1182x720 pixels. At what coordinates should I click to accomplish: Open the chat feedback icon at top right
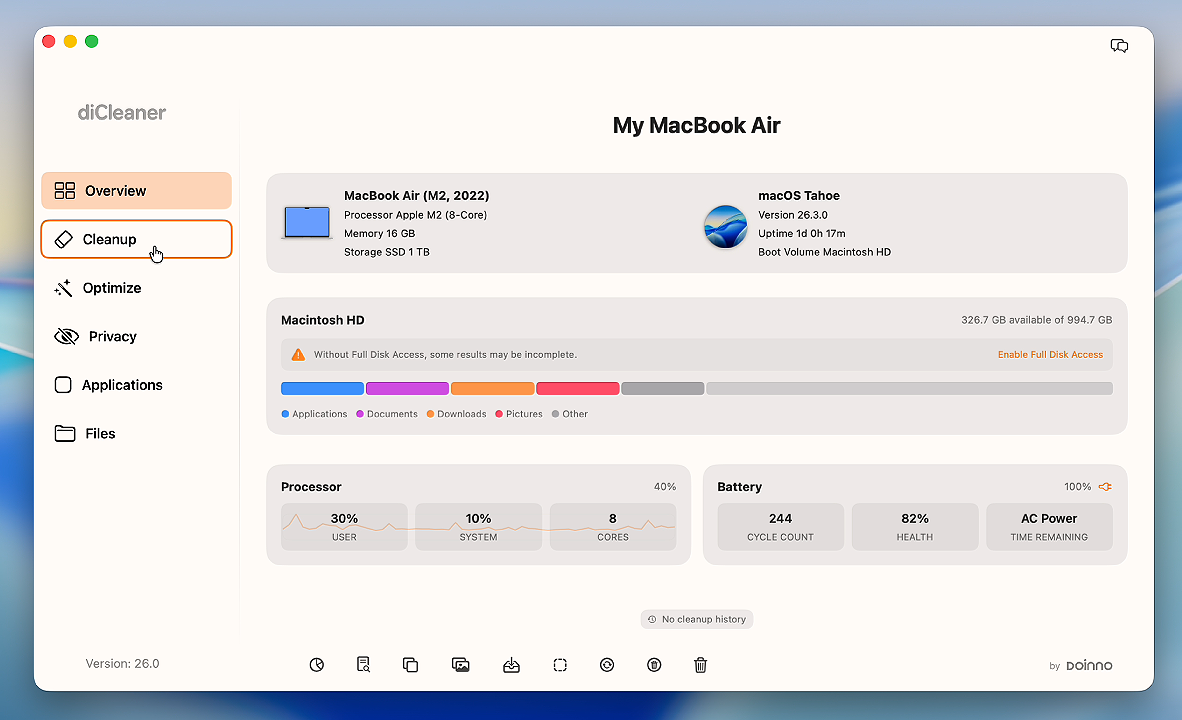click(x=1119, y=46)
